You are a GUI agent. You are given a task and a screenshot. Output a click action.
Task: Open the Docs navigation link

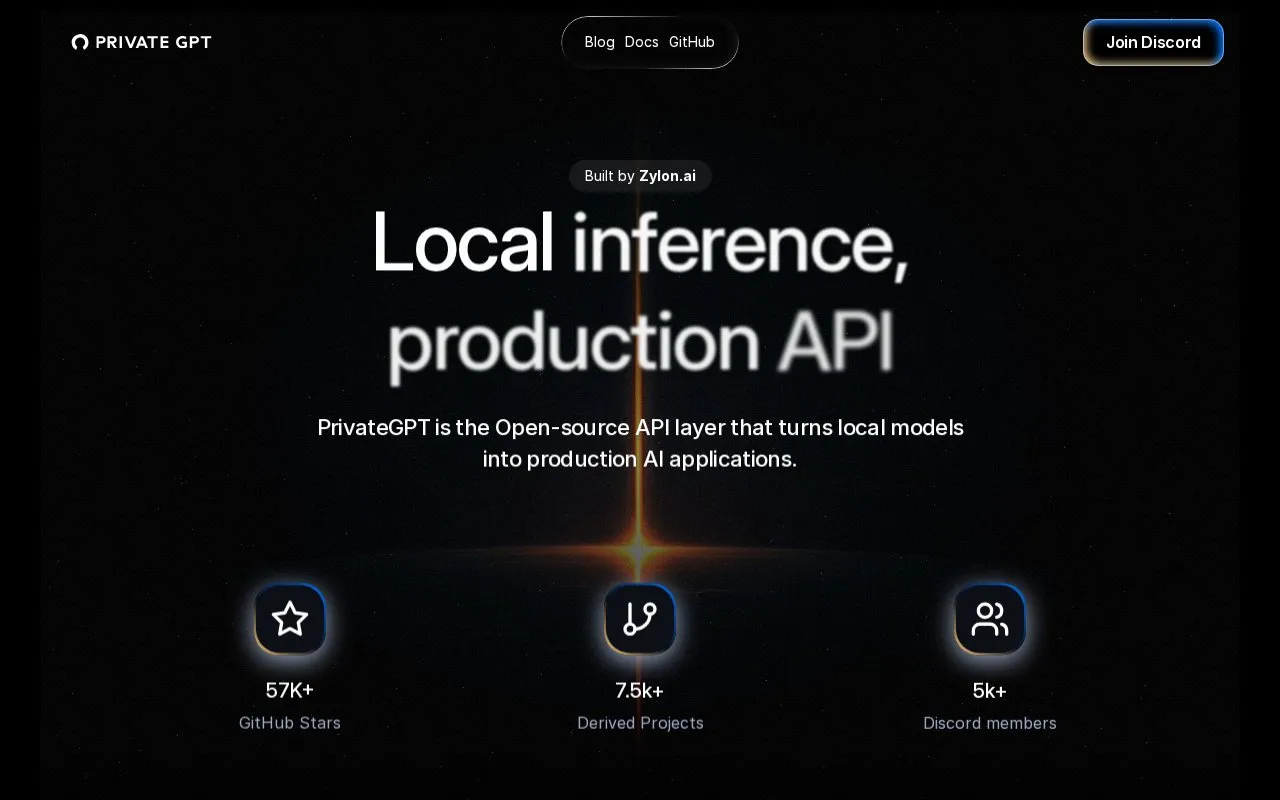coord(641,42)
